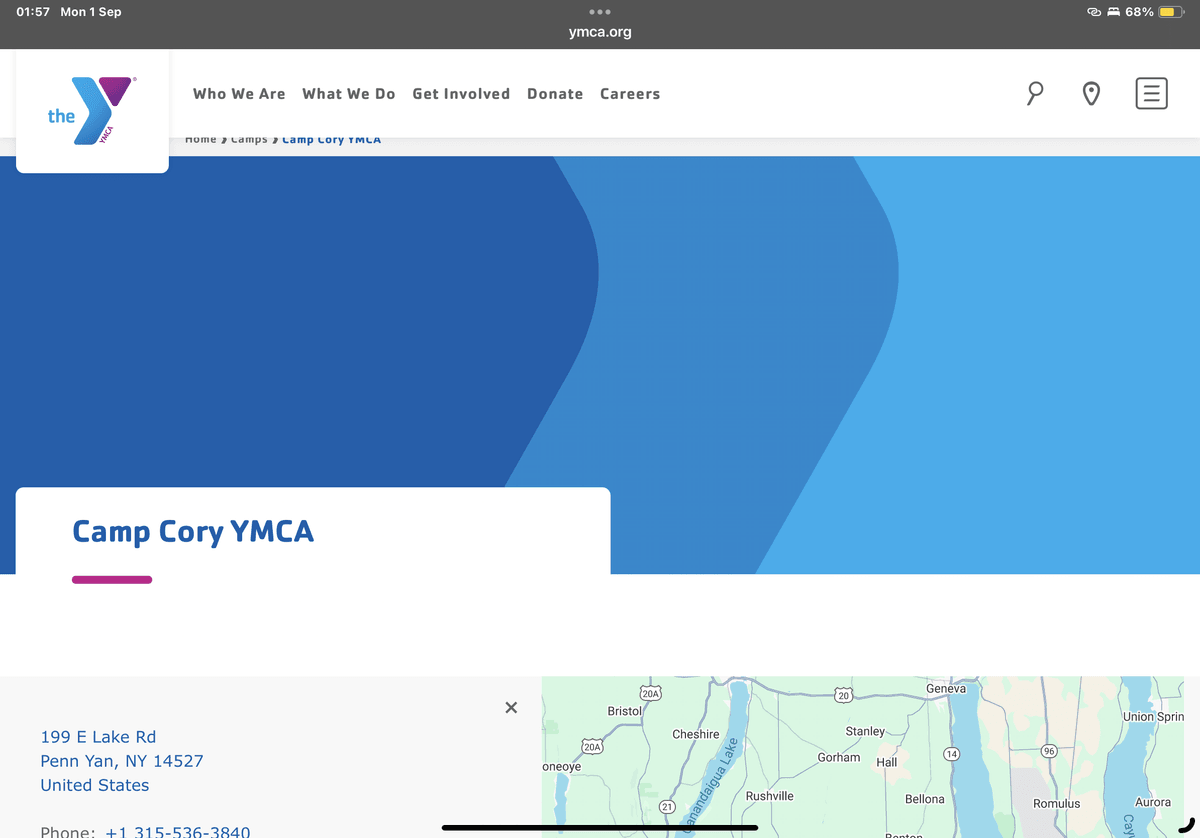1200x838 pixels.
Task: Tap the three-dot multitasking indicator
Action: [x=600, y=12]
